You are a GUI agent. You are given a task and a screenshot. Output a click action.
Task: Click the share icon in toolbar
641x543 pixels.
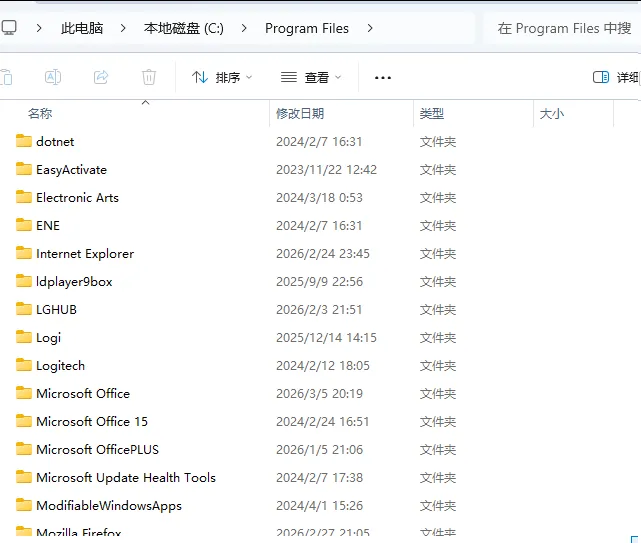point(101,77)
